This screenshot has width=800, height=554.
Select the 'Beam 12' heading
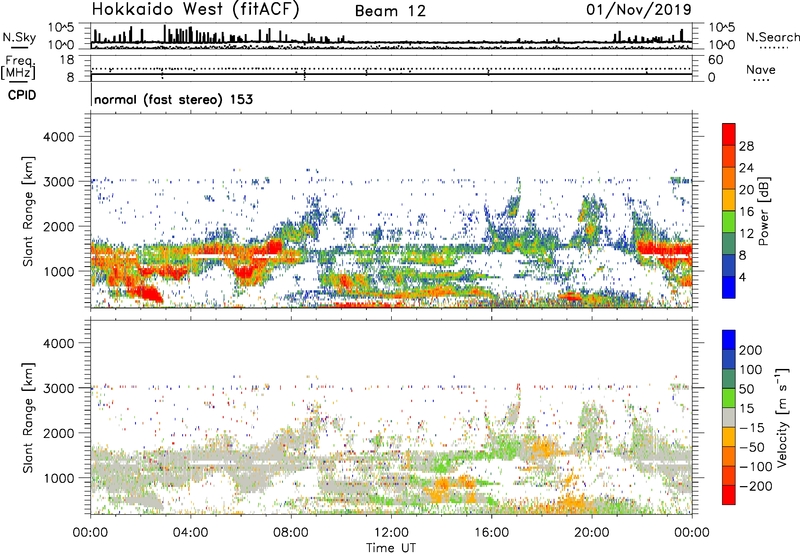[390, 11]
